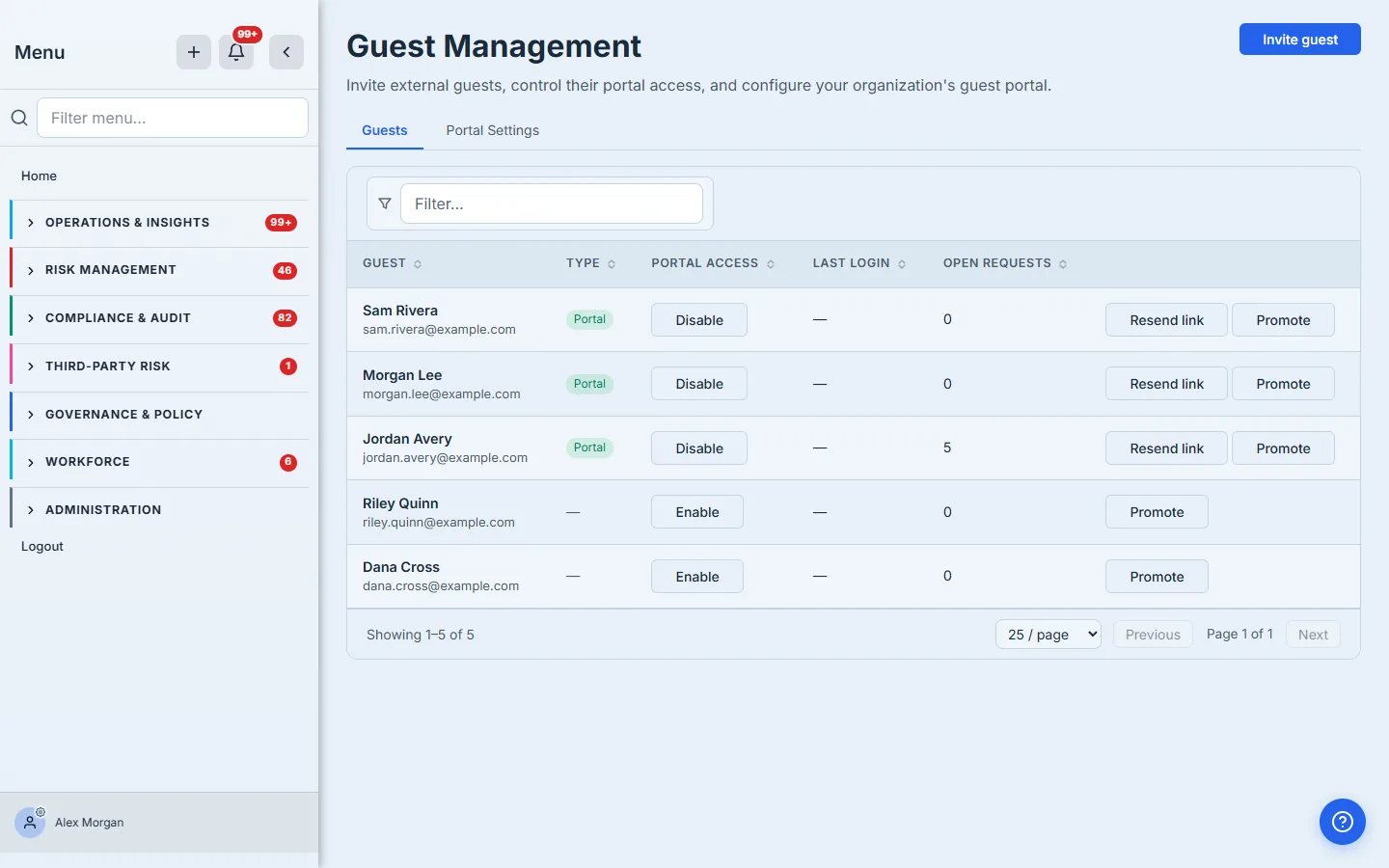
Task: Click the guest name Dana Cross
Action: (x=401, y=567)
